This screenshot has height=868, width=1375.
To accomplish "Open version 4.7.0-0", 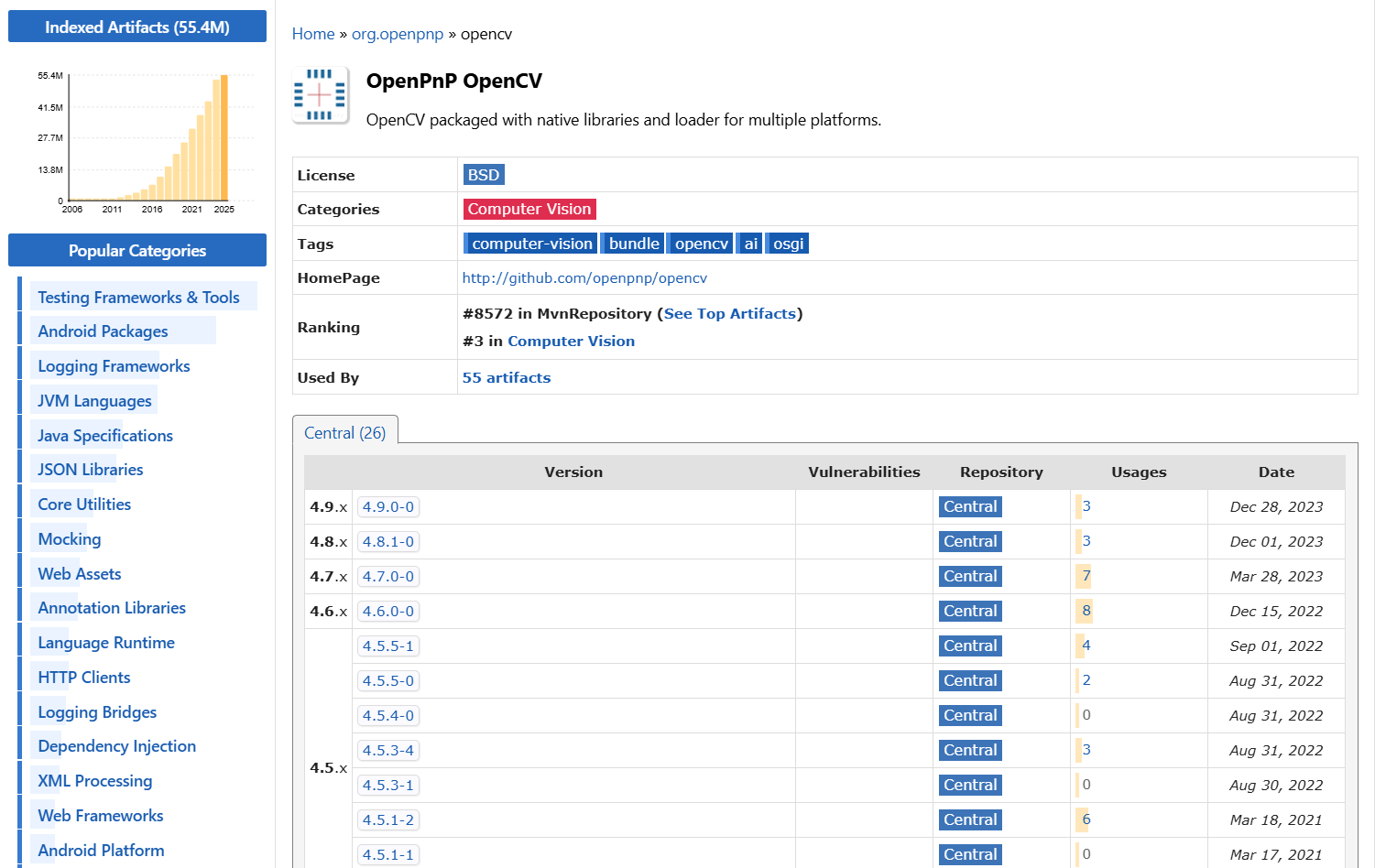I will click(x=388, y=576).
